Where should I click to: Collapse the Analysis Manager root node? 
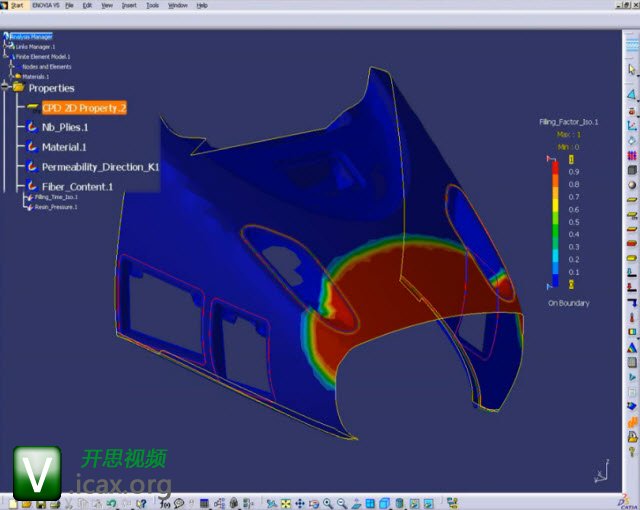tap(3, 37)
